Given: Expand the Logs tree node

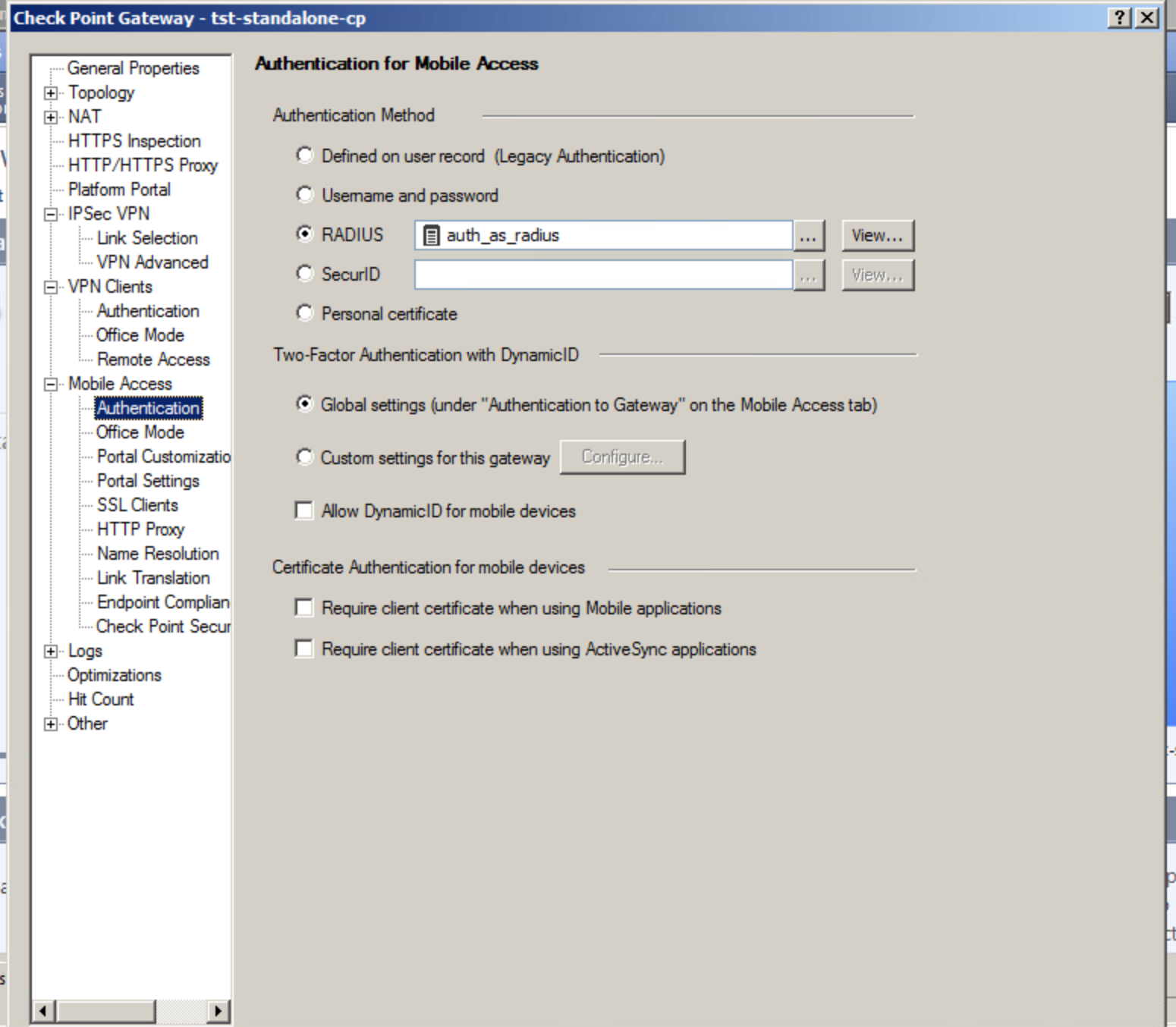Looking at the screenshot, I should point(51,652).
